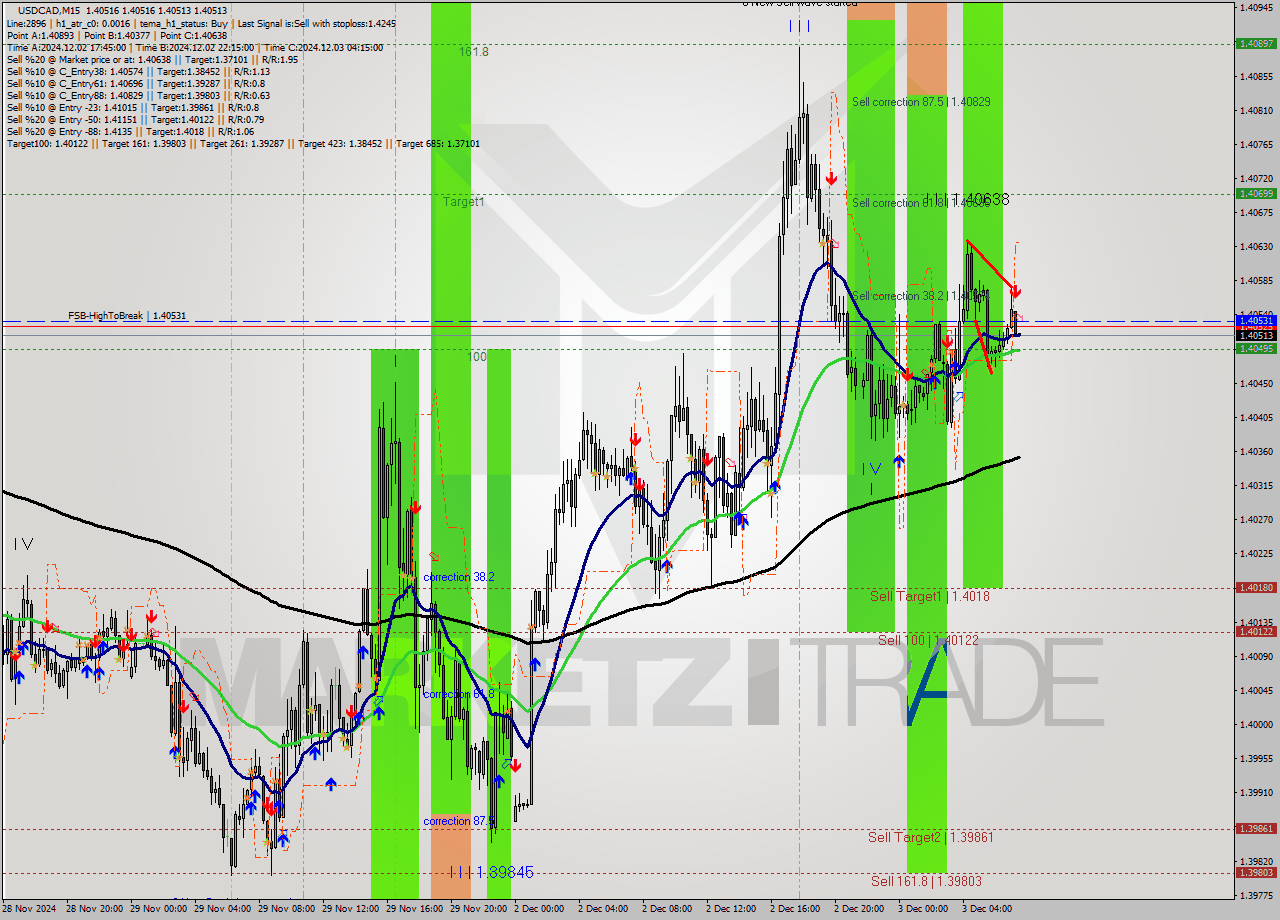Click the blue correction 38.2 label

pyautogui.click(x=458, y=577)
